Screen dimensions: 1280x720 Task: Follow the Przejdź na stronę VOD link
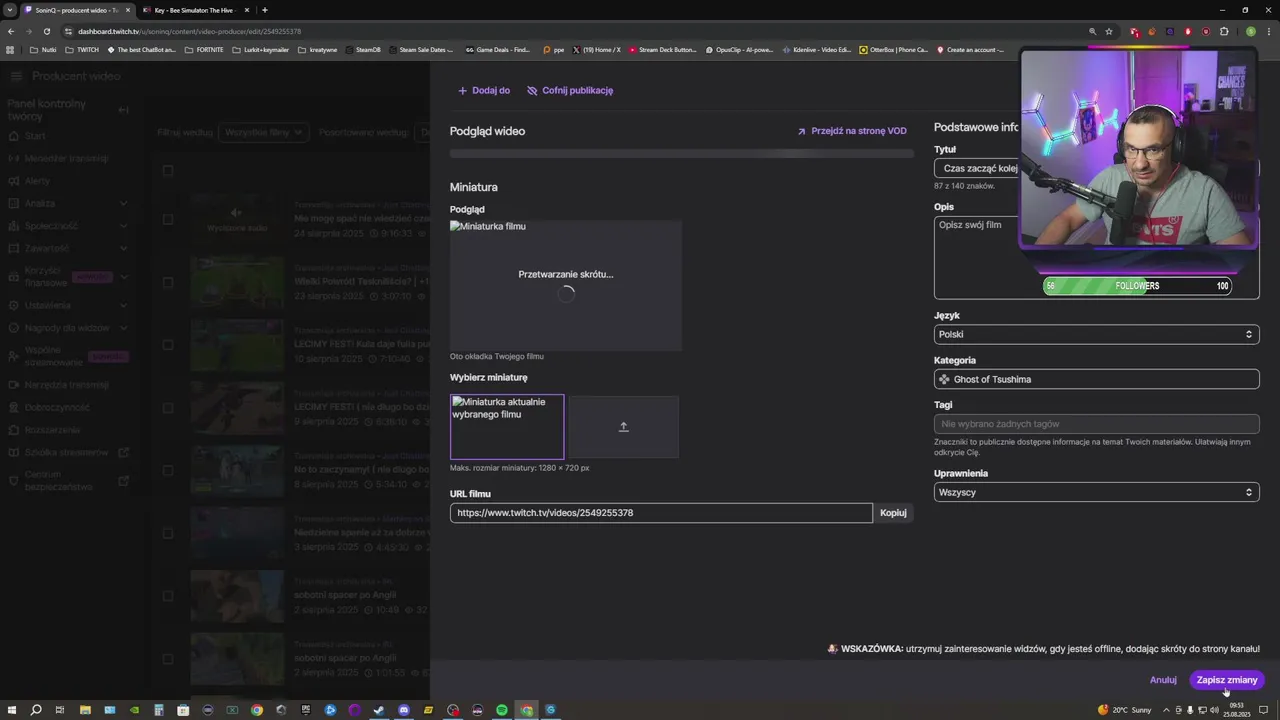point(852,131)
